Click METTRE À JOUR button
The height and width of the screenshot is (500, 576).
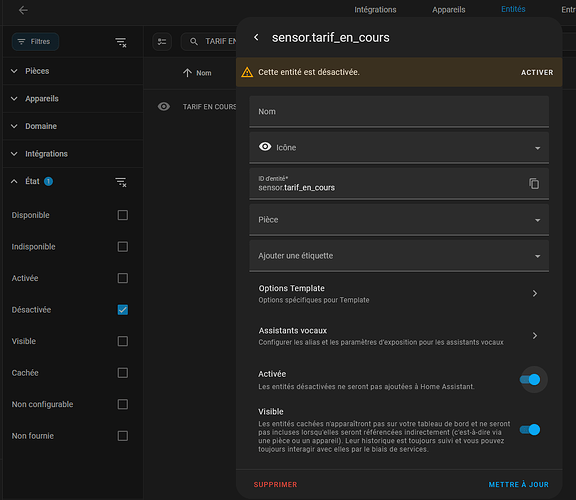pos(518,485)
